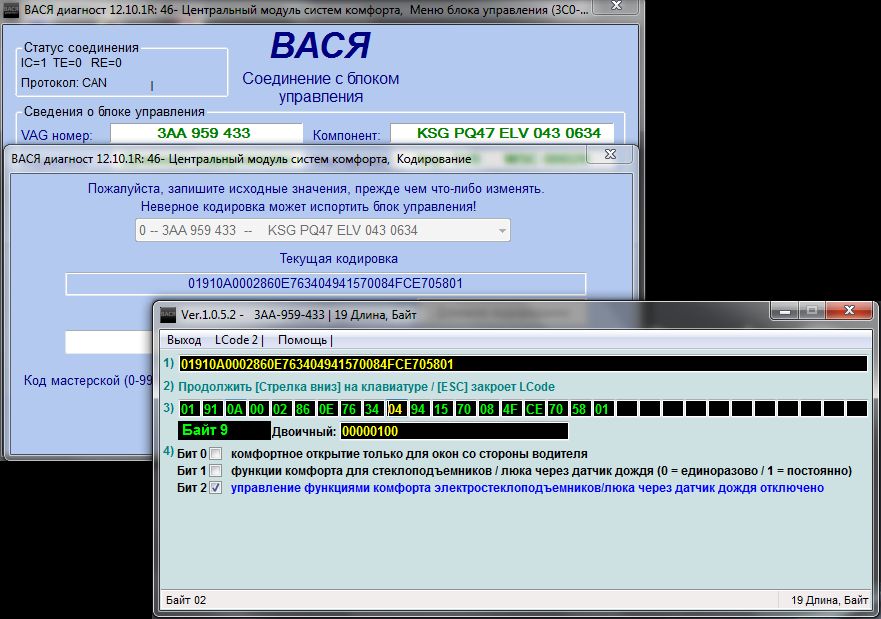Screen dimensions: 881x619
Task: Select the highlighted byte cell 04
Action: 396,409
